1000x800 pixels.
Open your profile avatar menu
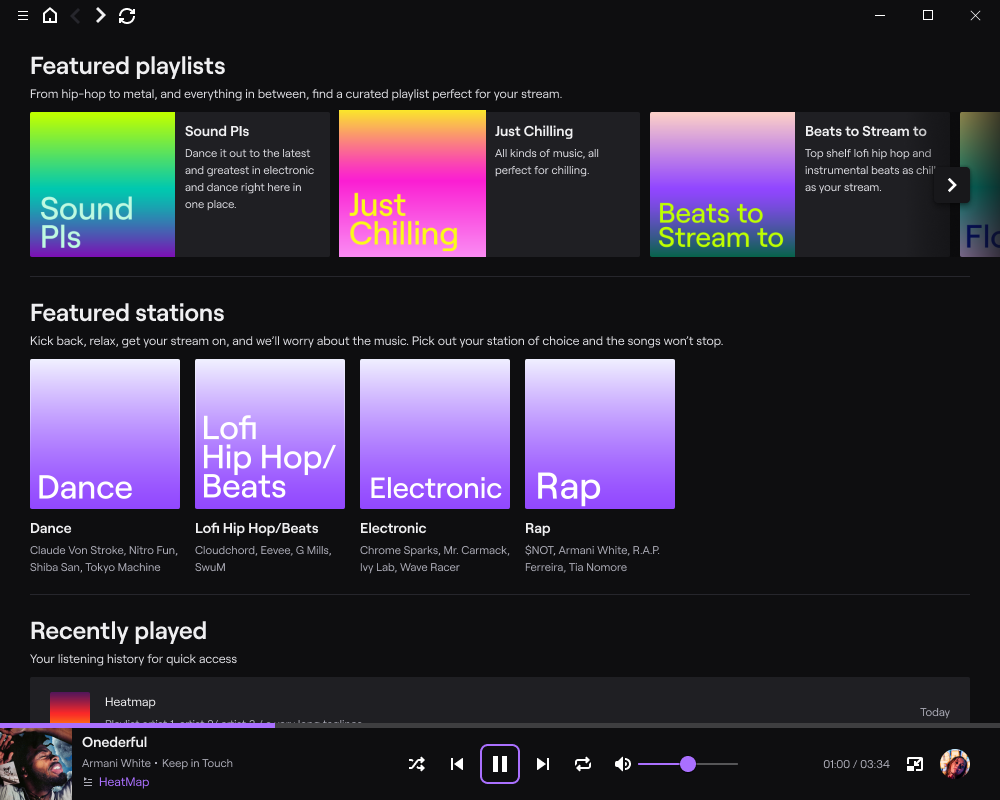[955, 764]
